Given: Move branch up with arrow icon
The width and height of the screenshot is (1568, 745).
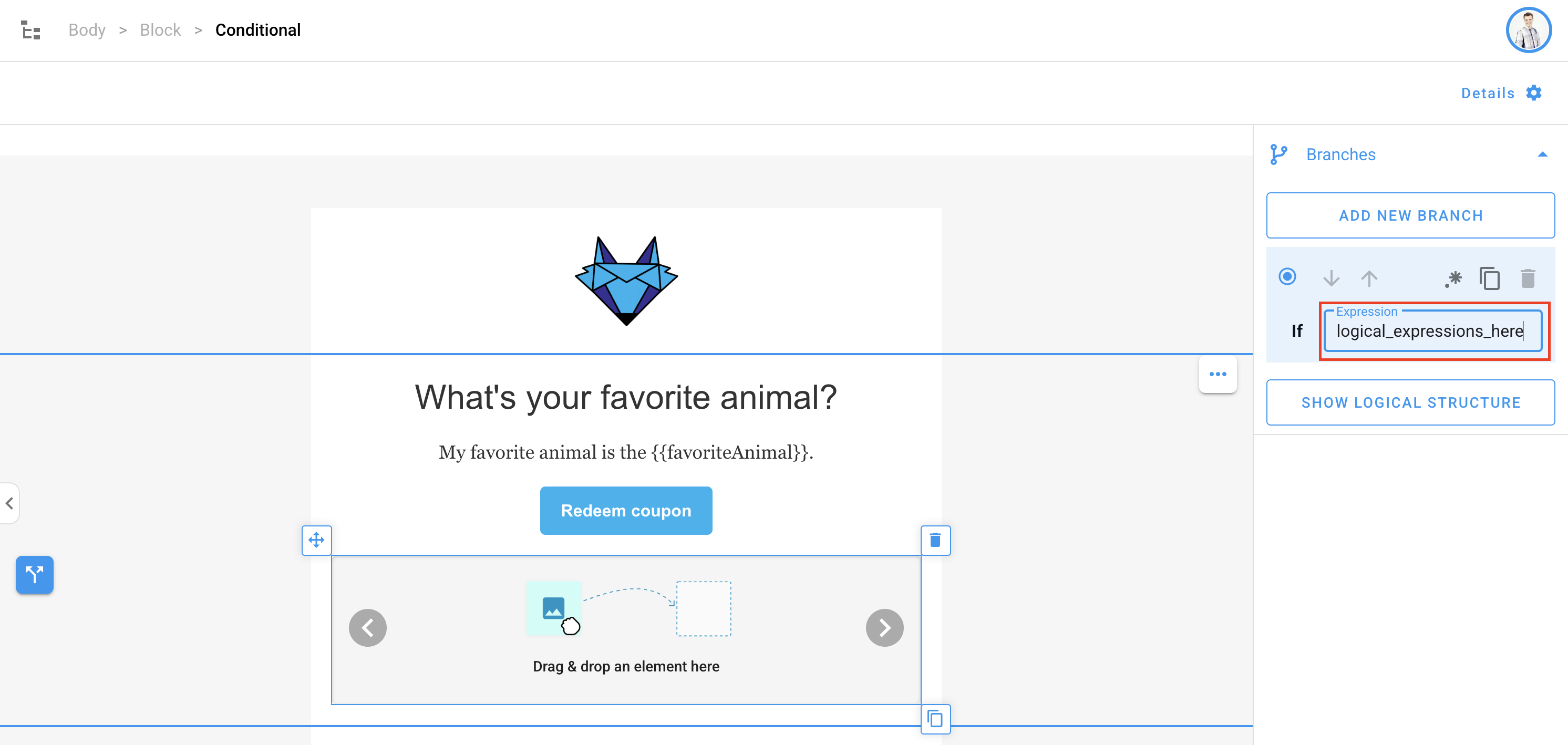Looking at the screenshot, I should (x=1369, y=278).
